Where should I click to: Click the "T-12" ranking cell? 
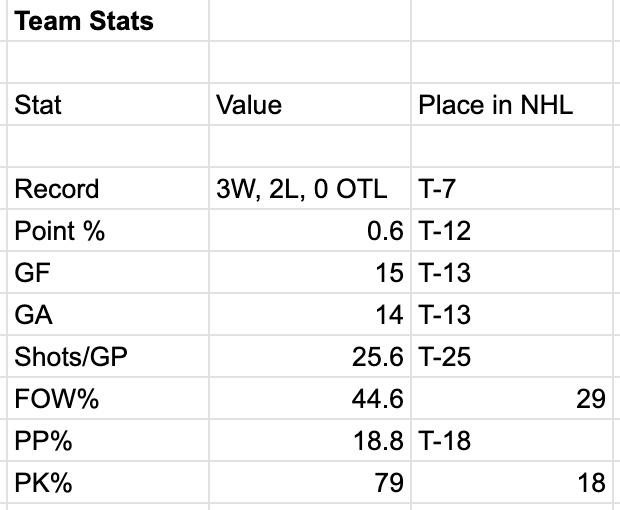point(444,231)
